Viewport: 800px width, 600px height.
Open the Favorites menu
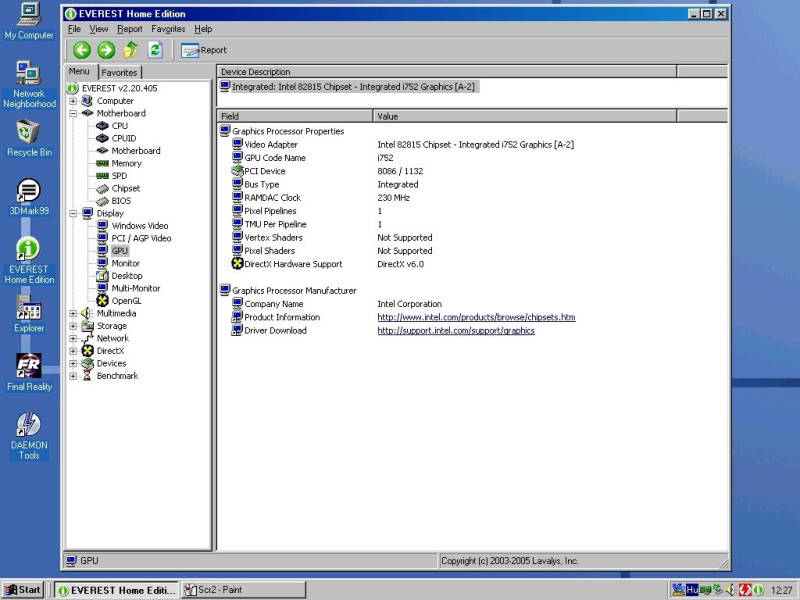[x=168, y=29]
